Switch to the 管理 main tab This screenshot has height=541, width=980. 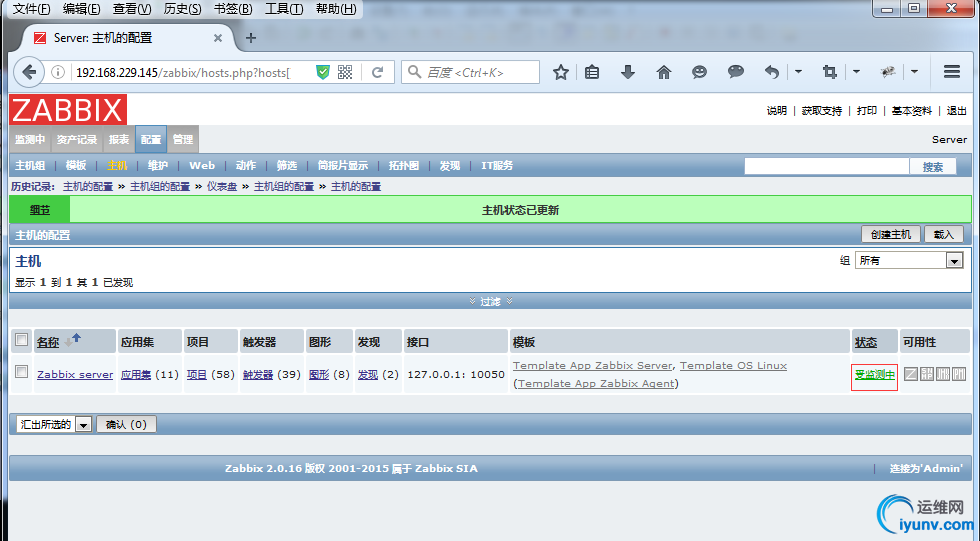pyautogui.click(x=182, y=139)
